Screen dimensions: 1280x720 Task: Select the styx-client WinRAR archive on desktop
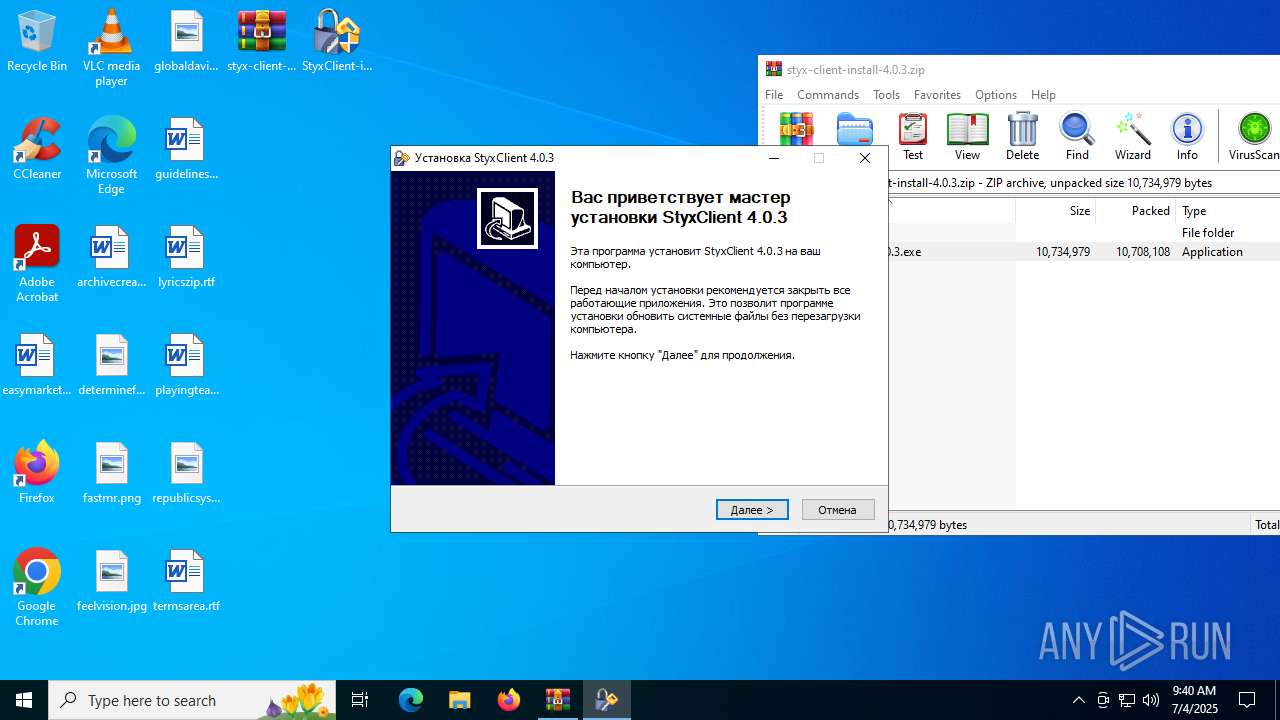tap(262, 42)
